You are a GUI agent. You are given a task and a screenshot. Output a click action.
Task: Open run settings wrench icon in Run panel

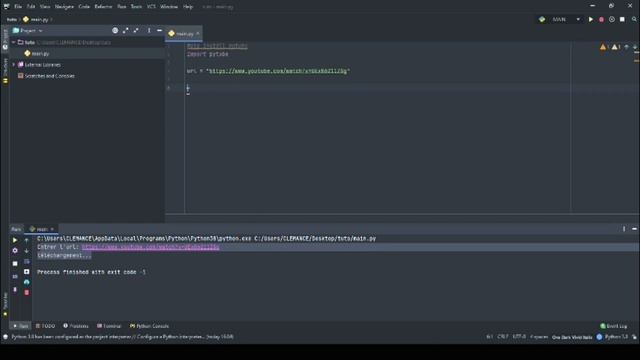click(15, 251)
